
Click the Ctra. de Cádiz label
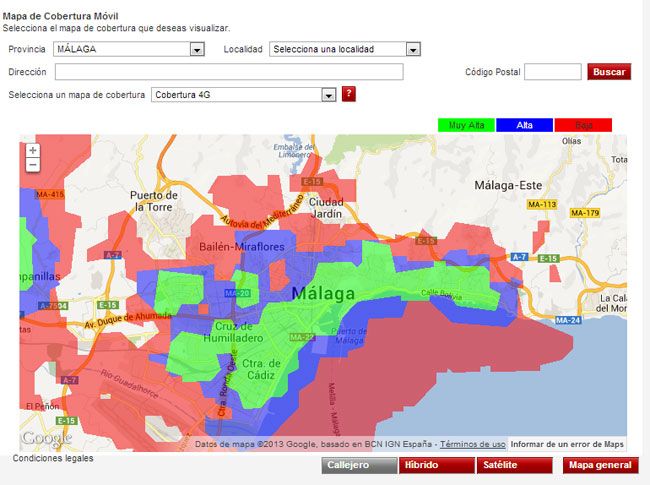[x=261, y=369]
